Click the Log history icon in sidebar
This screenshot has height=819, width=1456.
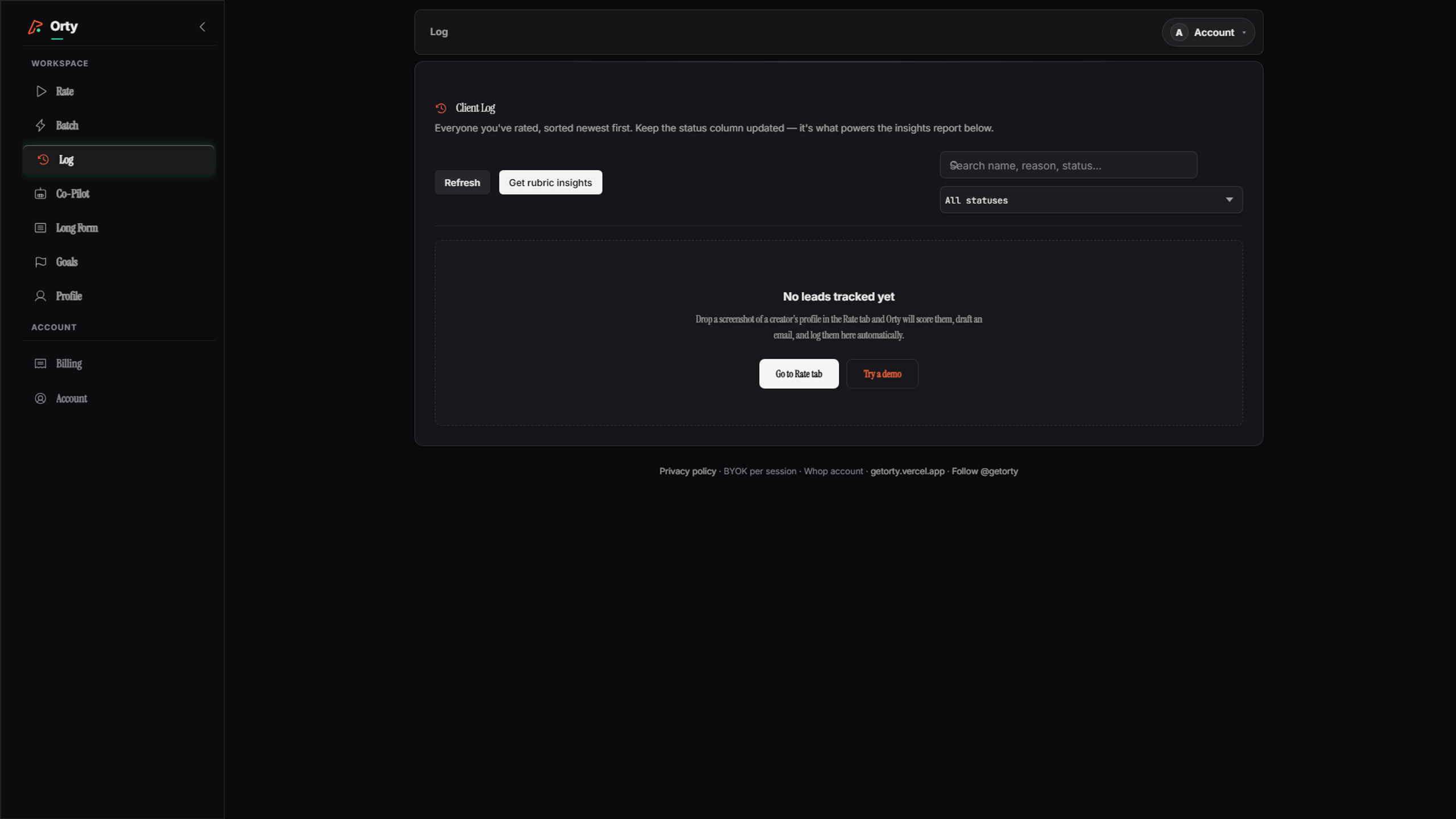tap(43, 160)
